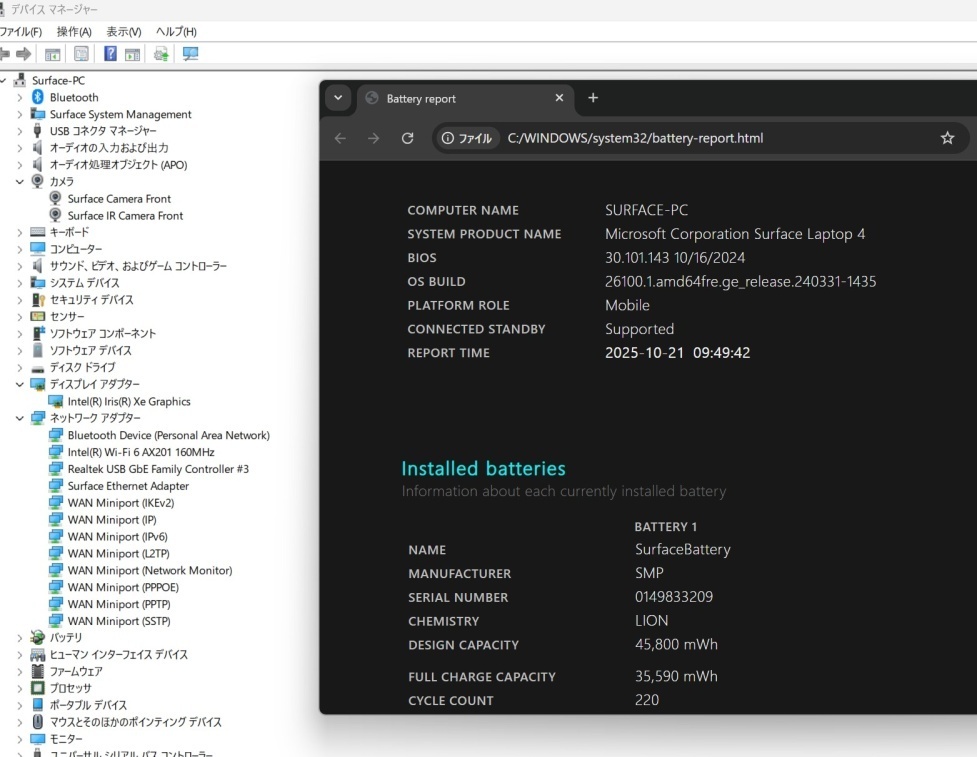The height and width of the screenshot is (757, 977).
Task: Open the tab search dropdown in browser
Action: 337,98
